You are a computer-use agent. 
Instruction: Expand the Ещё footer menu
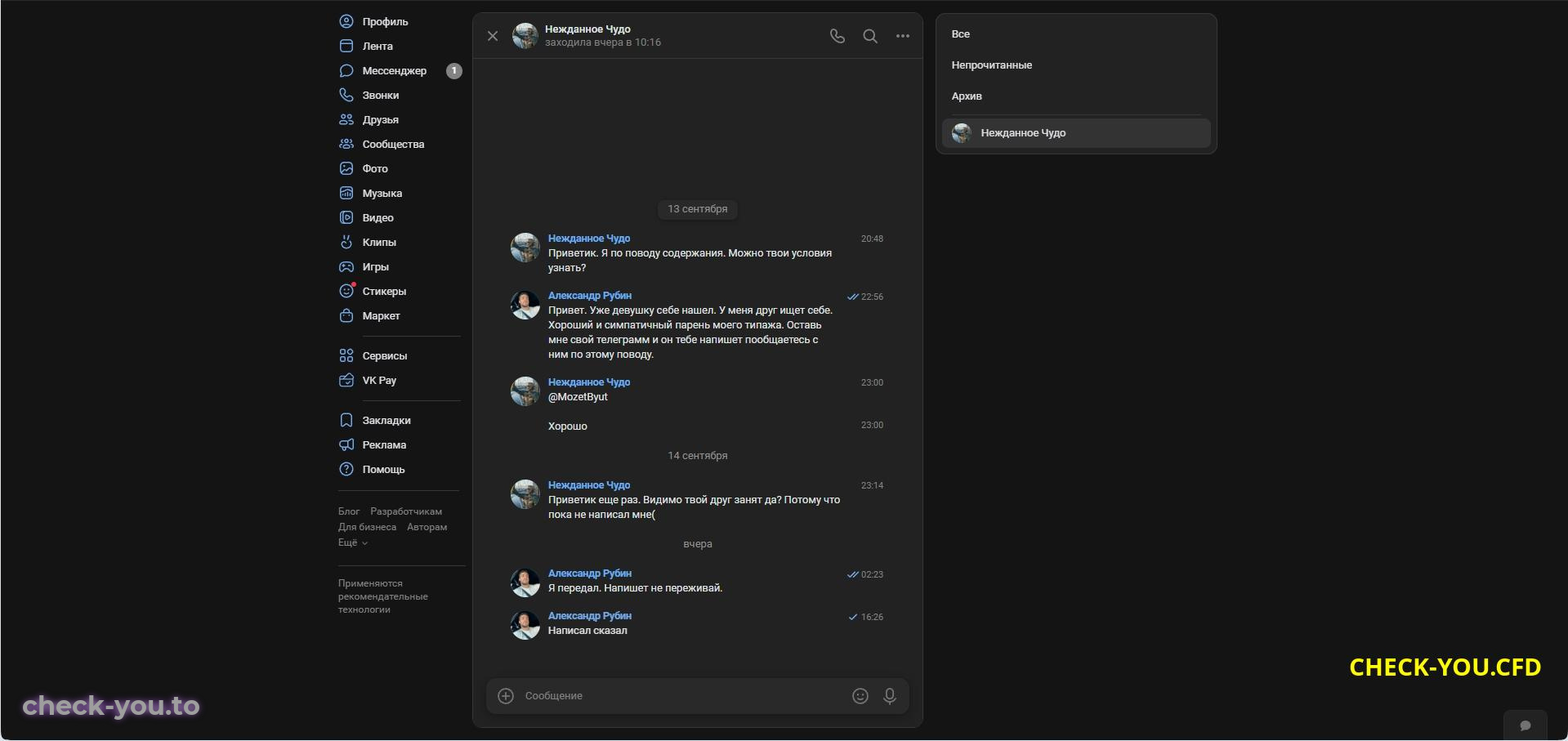[353, 542]
